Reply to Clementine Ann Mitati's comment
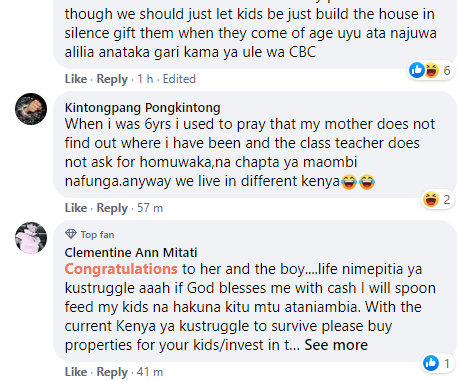Screen dimensions: 458x381 click(x=112, y=372)
